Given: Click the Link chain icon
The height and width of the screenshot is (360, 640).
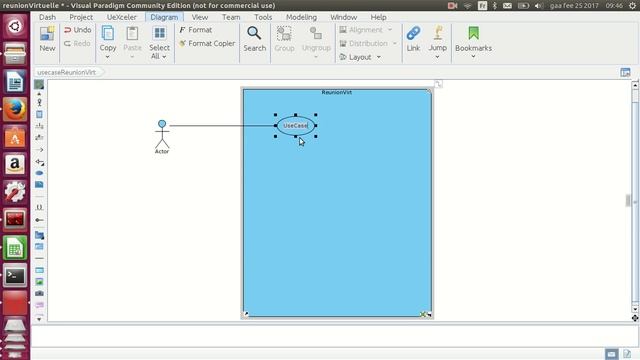Looking at the screenshot, I should [413, 33].
